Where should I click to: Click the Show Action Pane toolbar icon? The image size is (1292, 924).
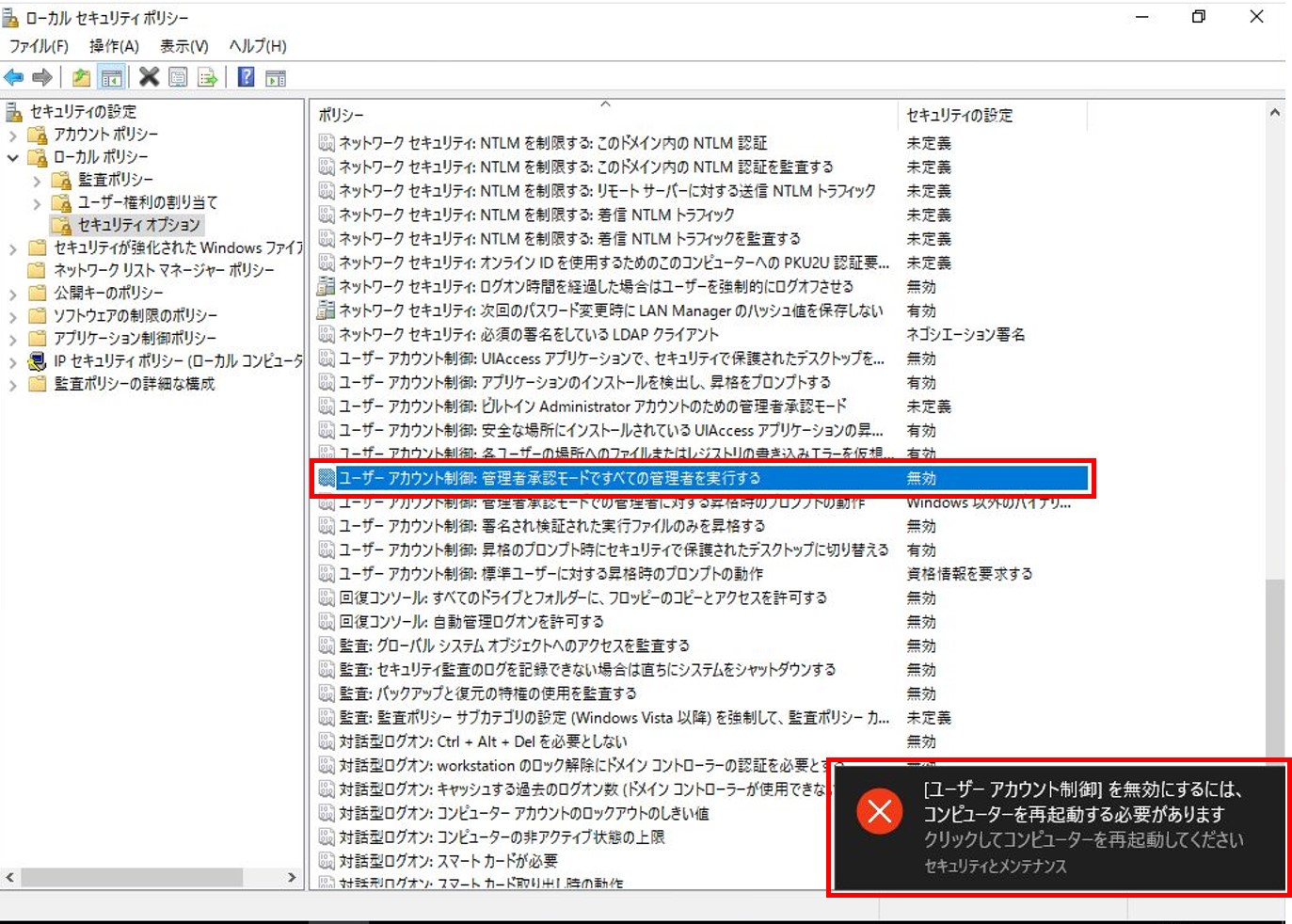pyautogui.click(x=276, y=77)
